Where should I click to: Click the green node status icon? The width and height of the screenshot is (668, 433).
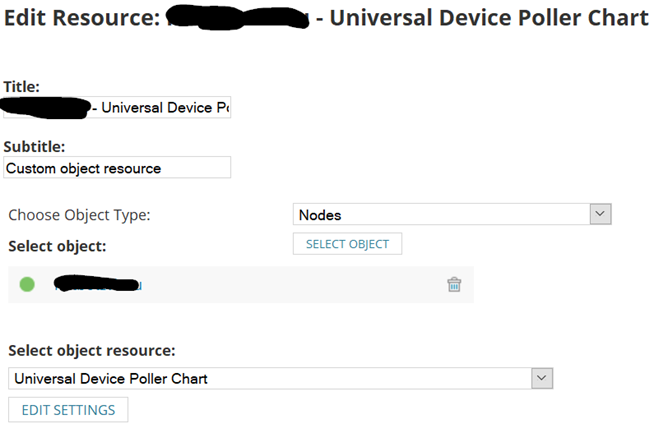coord(27,285)
